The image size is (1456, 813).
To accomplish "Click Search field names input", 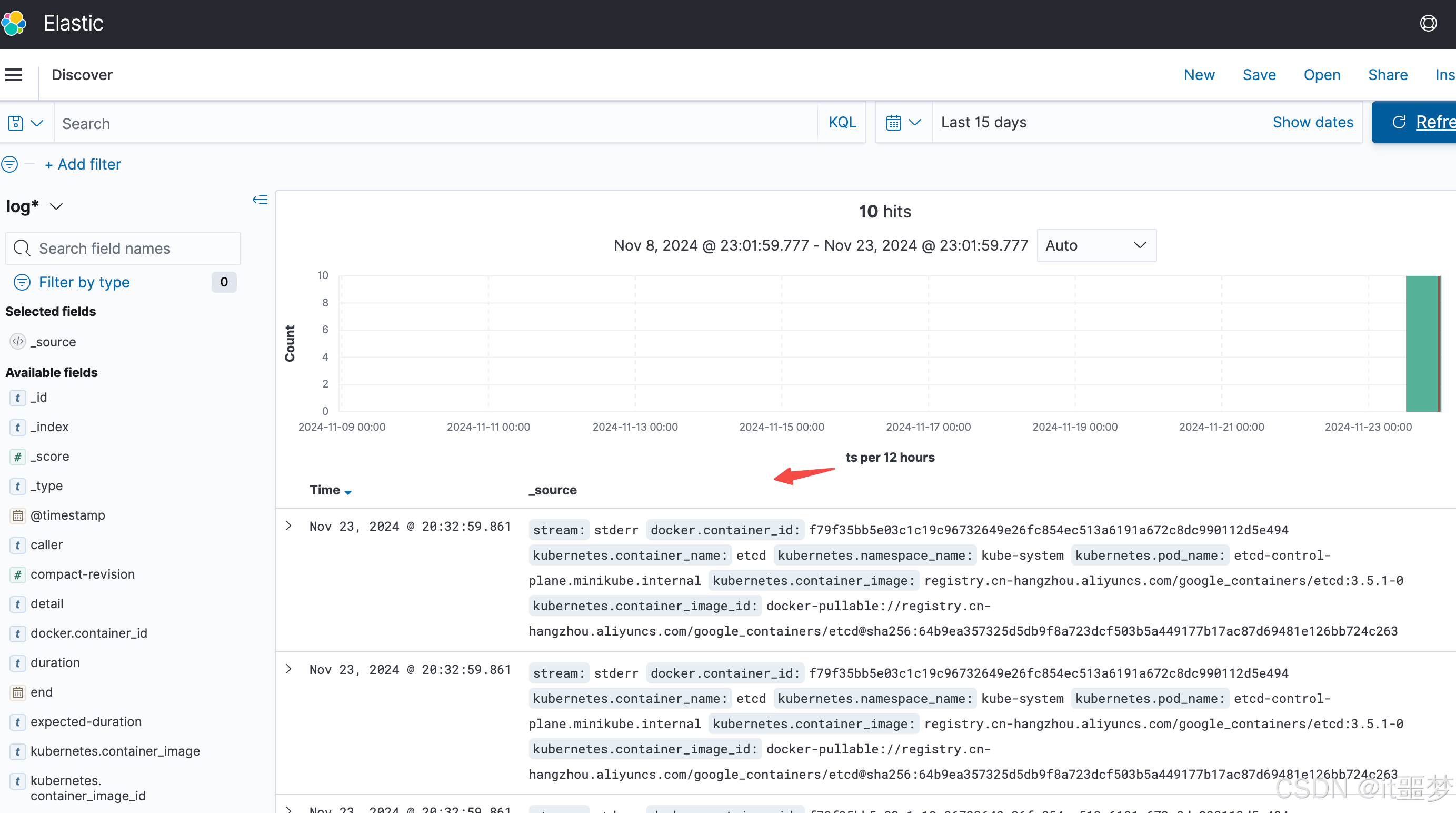I will 123,248.
